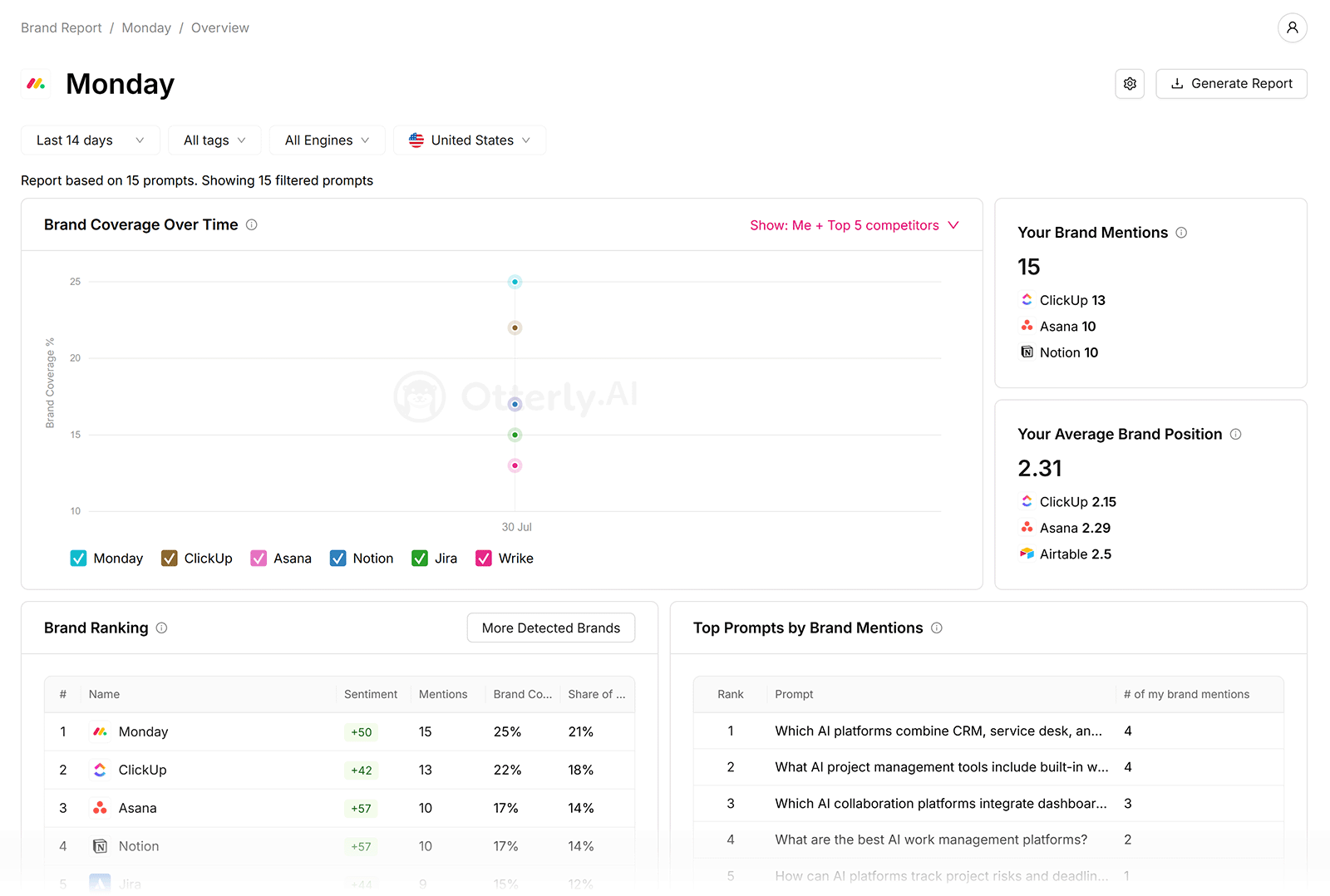Click Asana logo in Brand Ranking table

pyautogui.click(x=100, y=808)
